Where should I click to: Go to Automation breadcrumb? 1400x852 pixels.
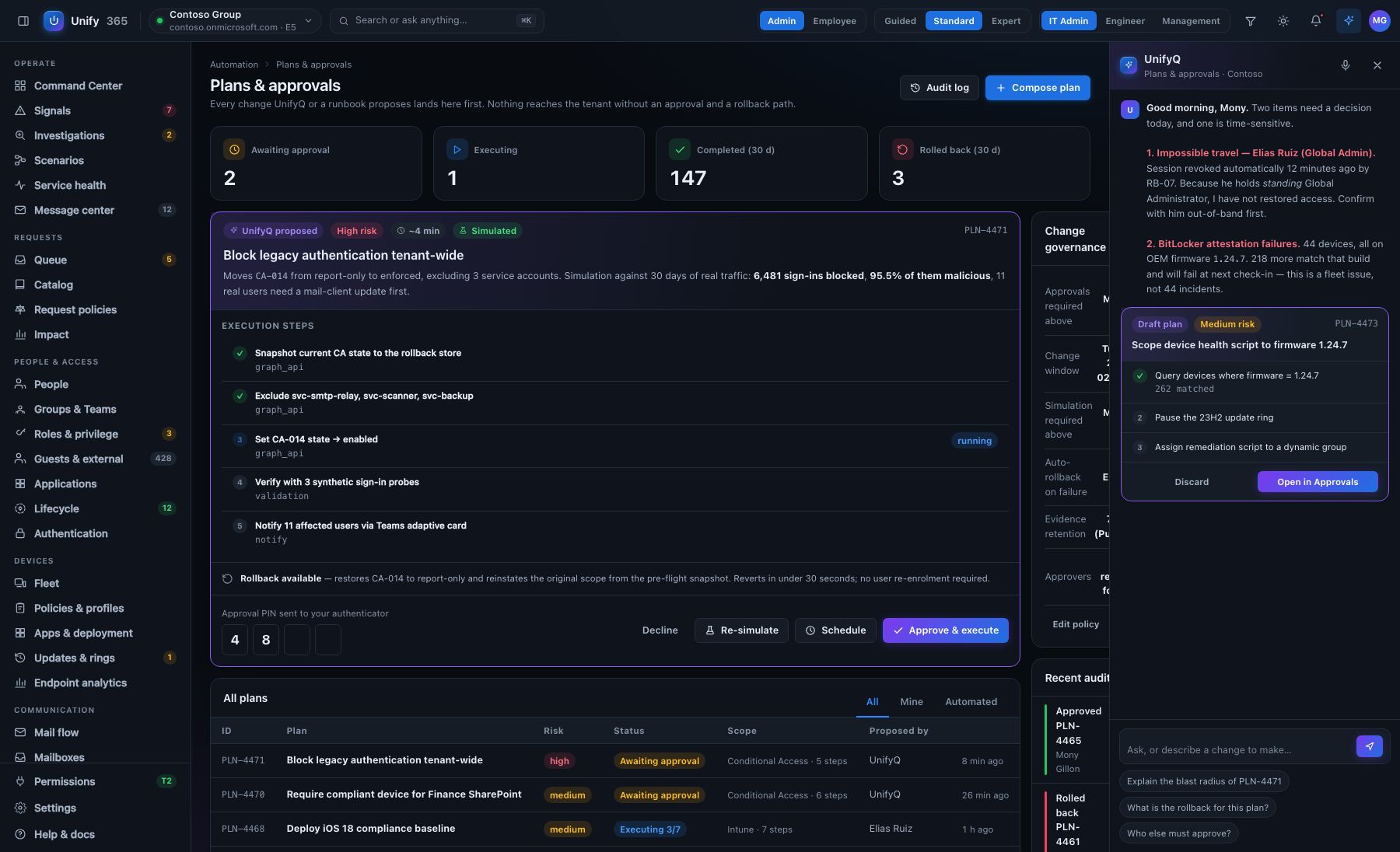pyautogui.click(x=234, y=65)
